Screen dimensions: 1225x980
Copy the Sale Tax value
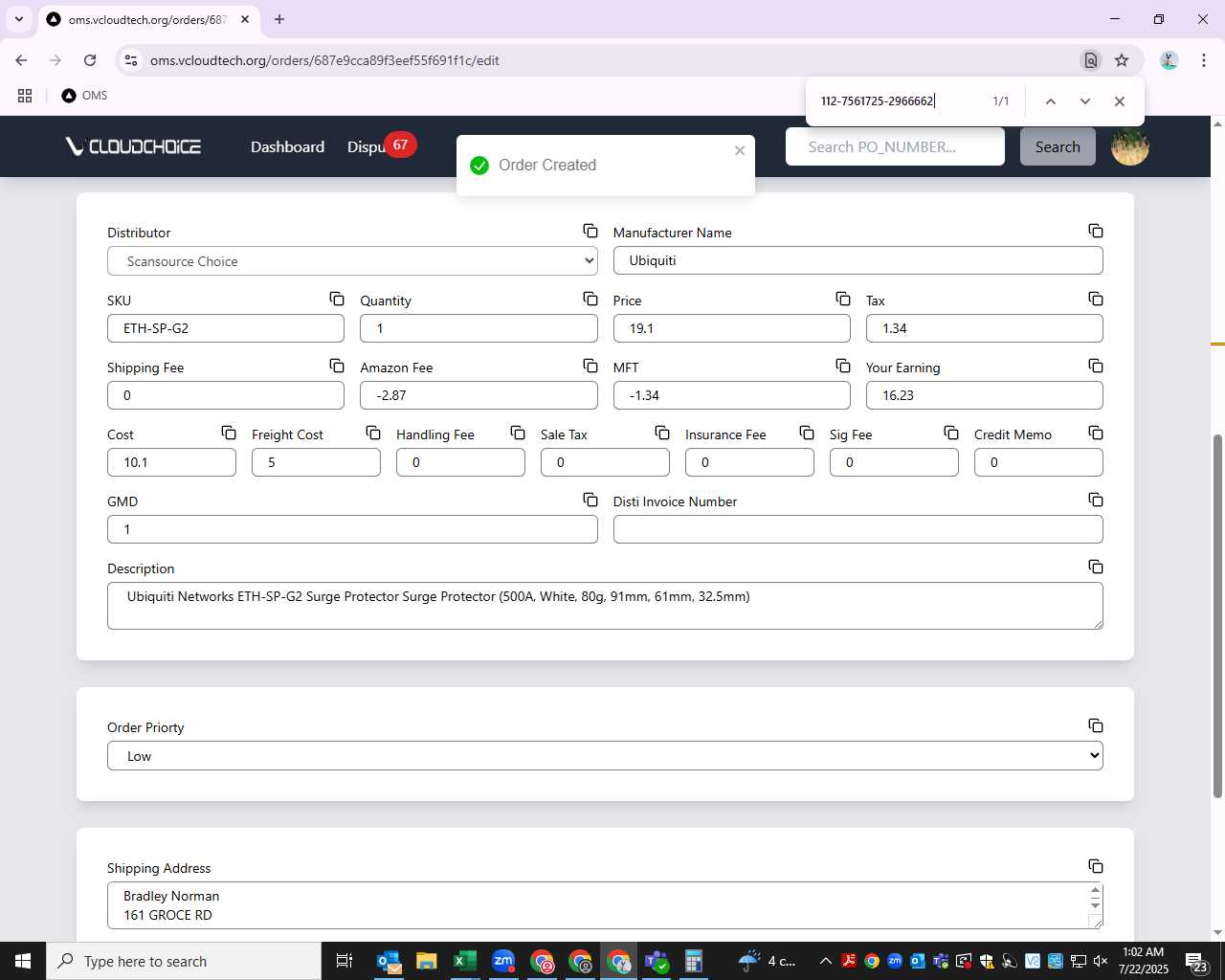click(x=662, y=433)
